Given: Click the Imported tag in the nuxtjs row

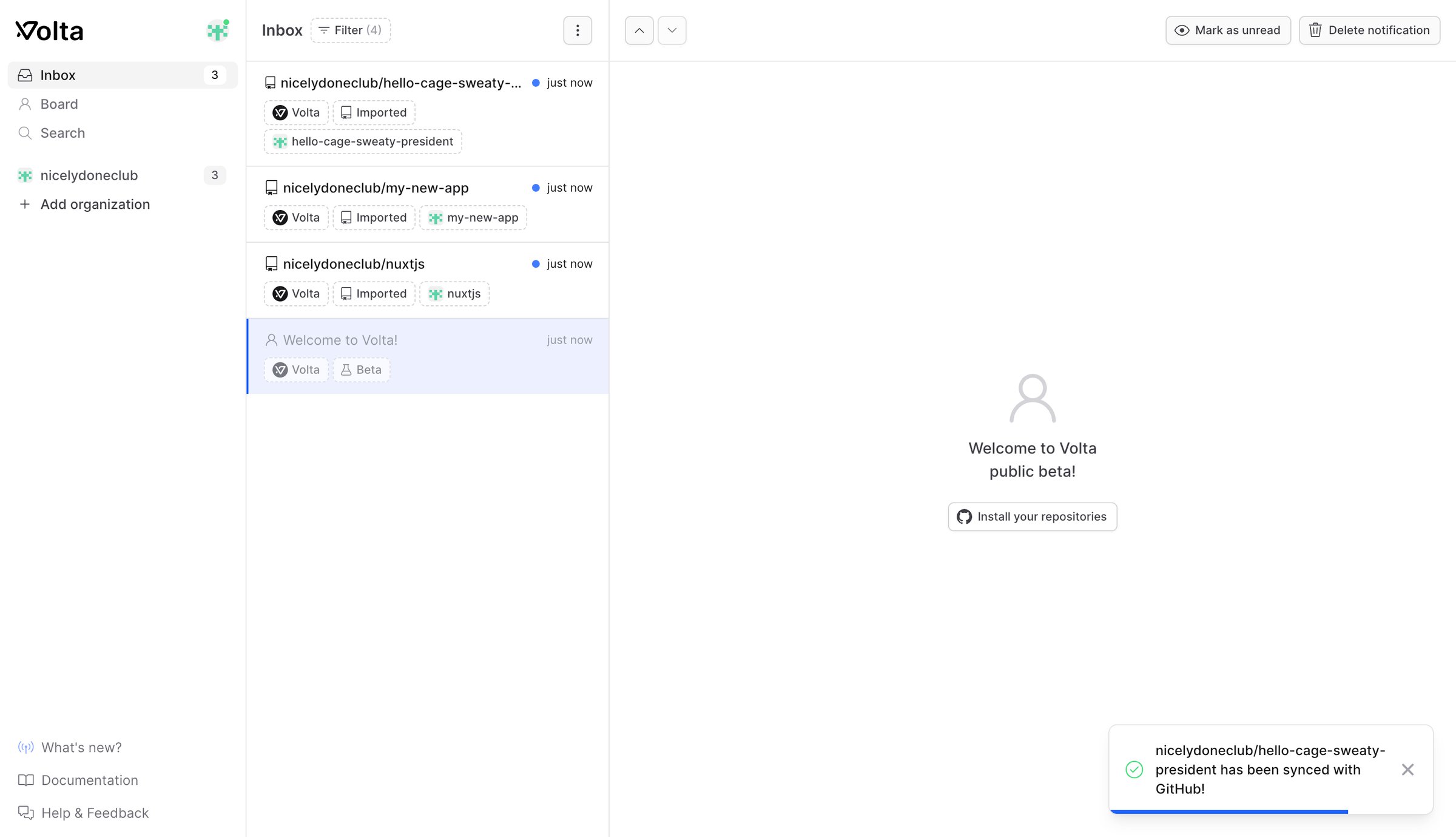Looking at the screenshot, I should click(374, 294).
